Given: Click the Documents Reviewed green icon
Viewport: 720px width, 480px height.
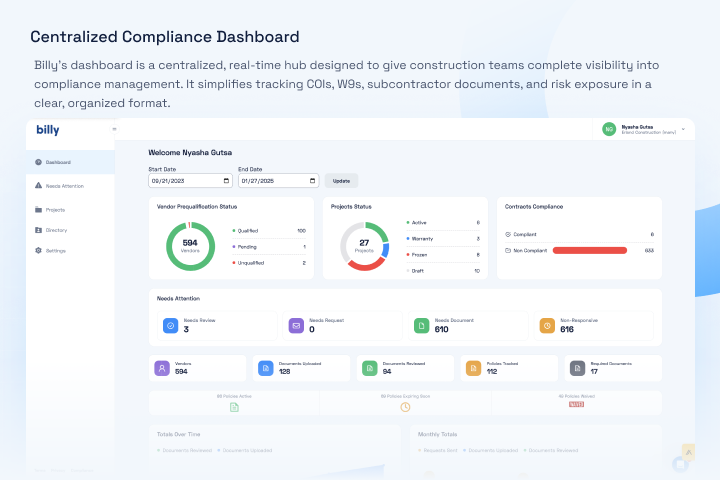Looking at the screenshot, I should point(370,368).
